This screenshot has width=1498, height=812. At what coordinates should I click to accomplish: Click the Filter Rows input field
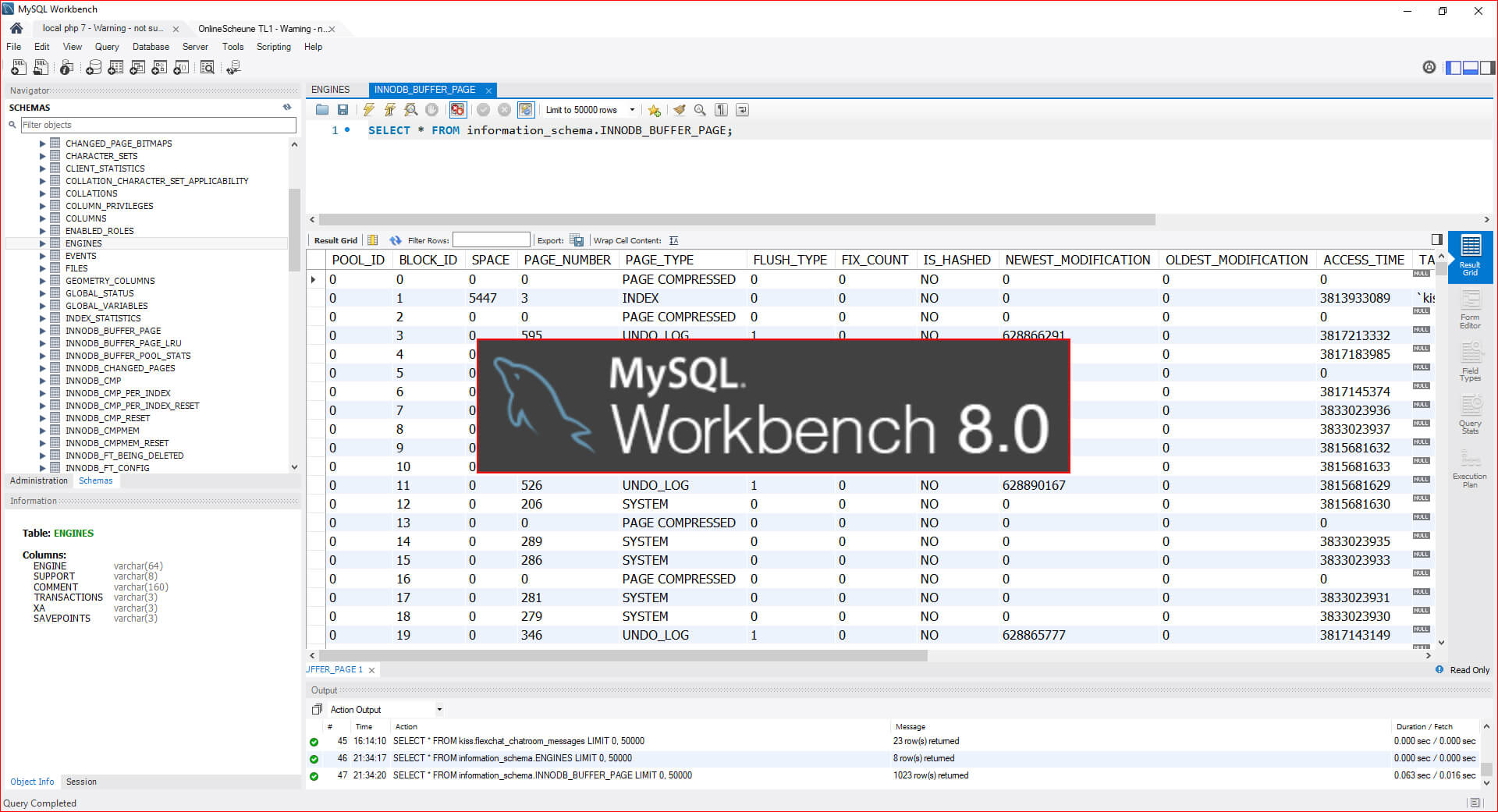click(x=491, y=240)
